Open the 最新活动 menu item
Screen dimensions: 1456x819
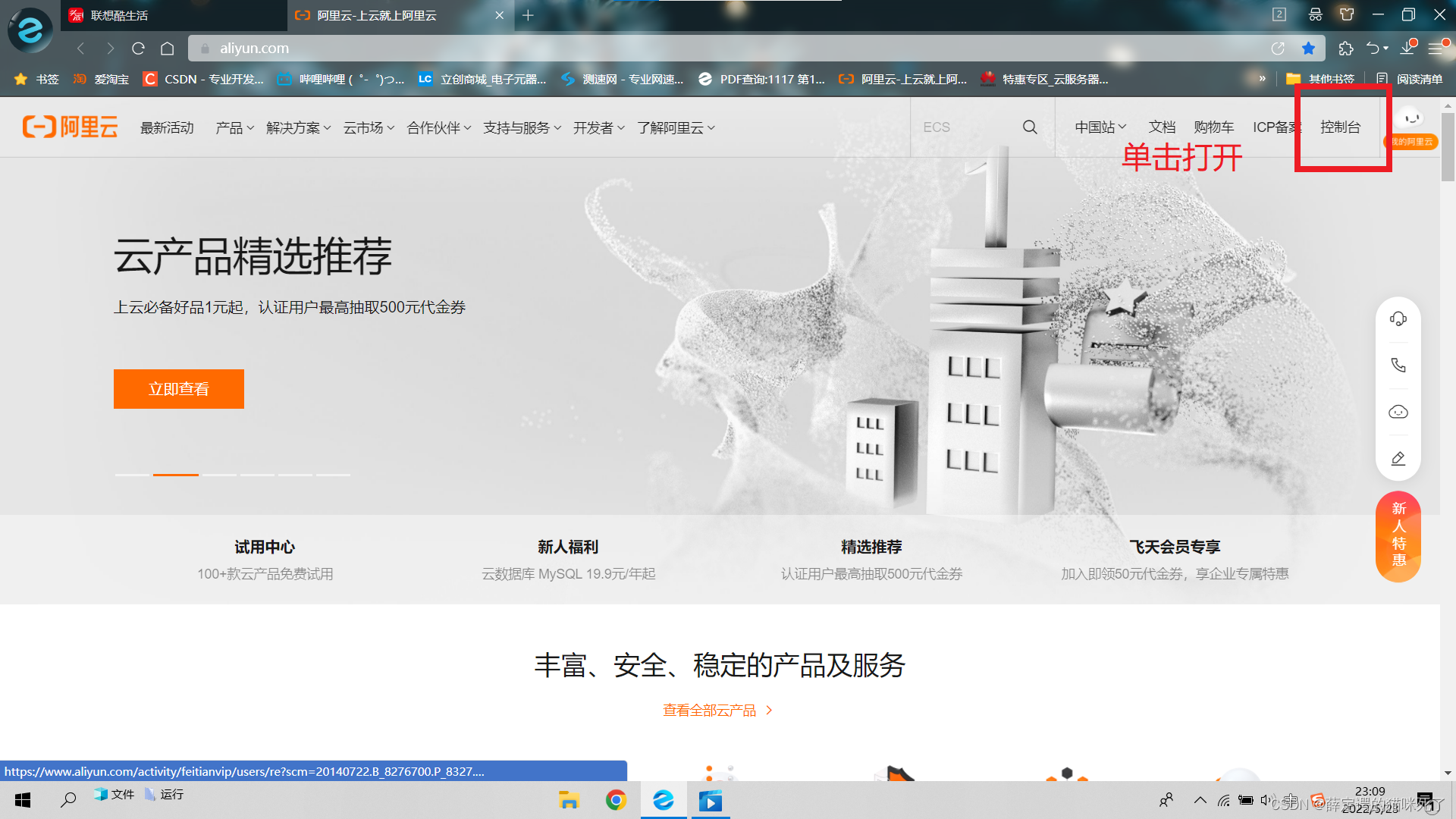(167, 127)
